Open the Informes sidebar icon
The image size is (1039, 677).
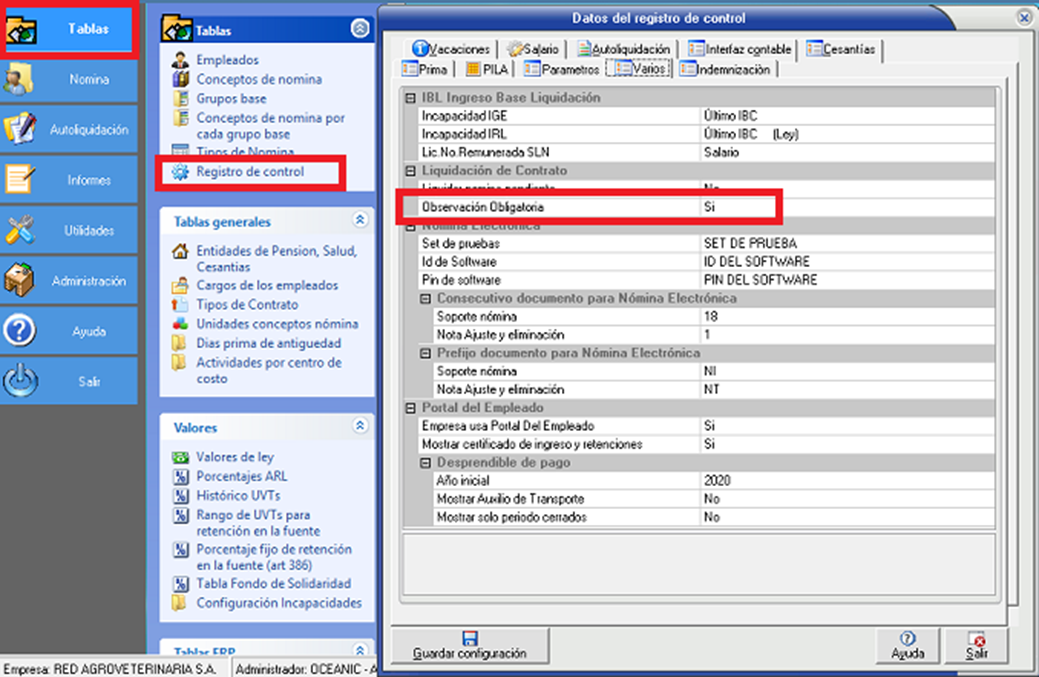pyautogui.click(x=20, y=180)
